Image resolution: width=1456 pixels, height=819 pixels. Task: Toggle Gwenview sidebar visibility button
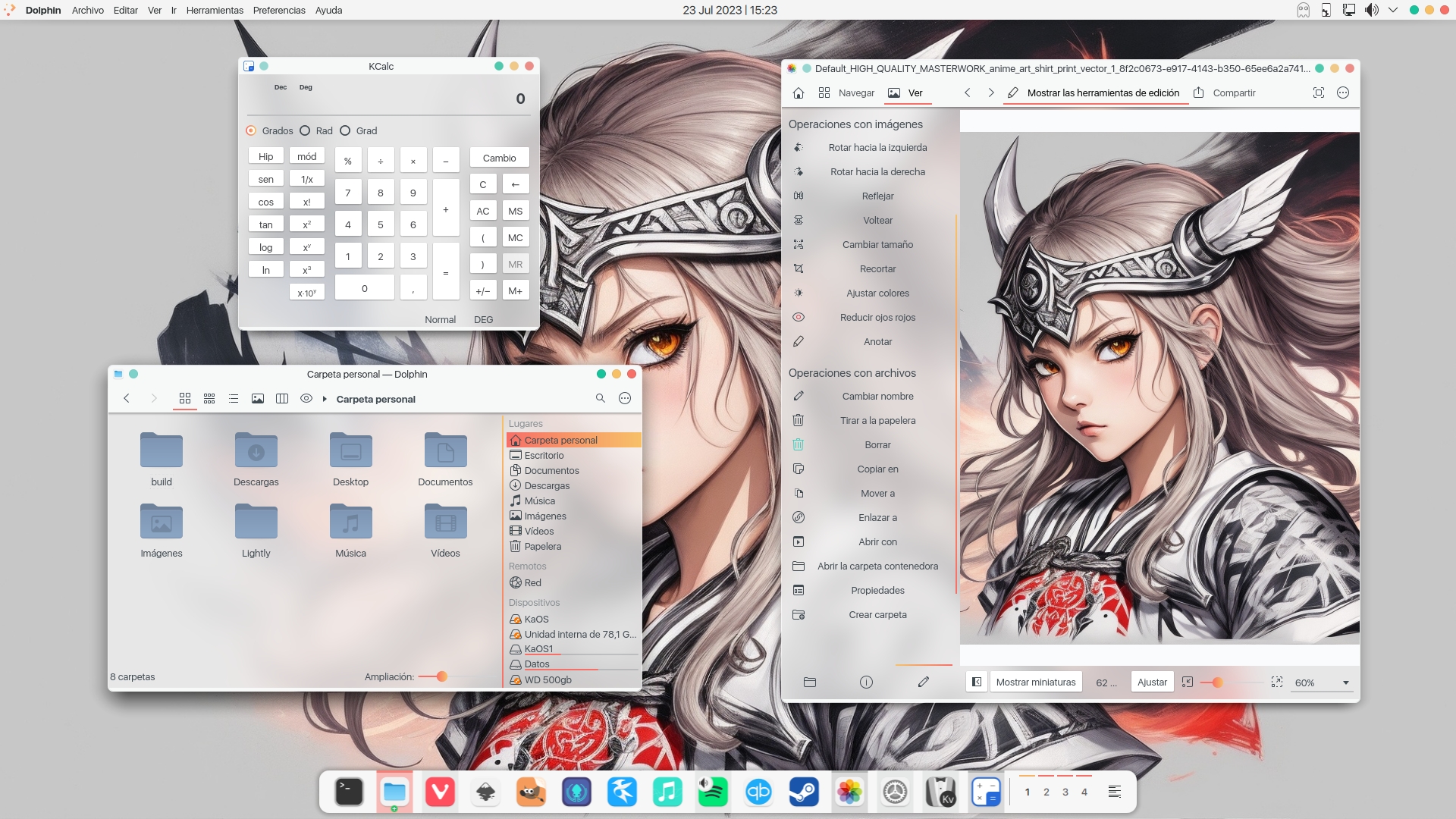coord(977,682)
